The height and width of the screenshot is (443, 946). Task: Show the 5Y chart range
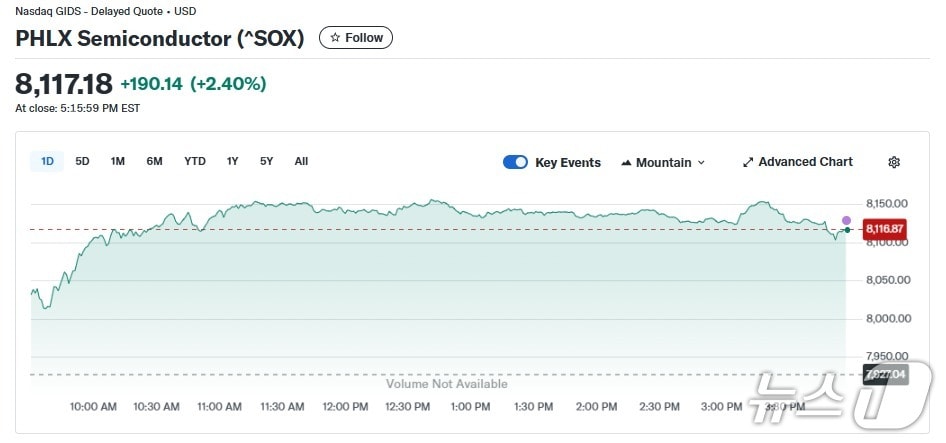pos(266,161)
